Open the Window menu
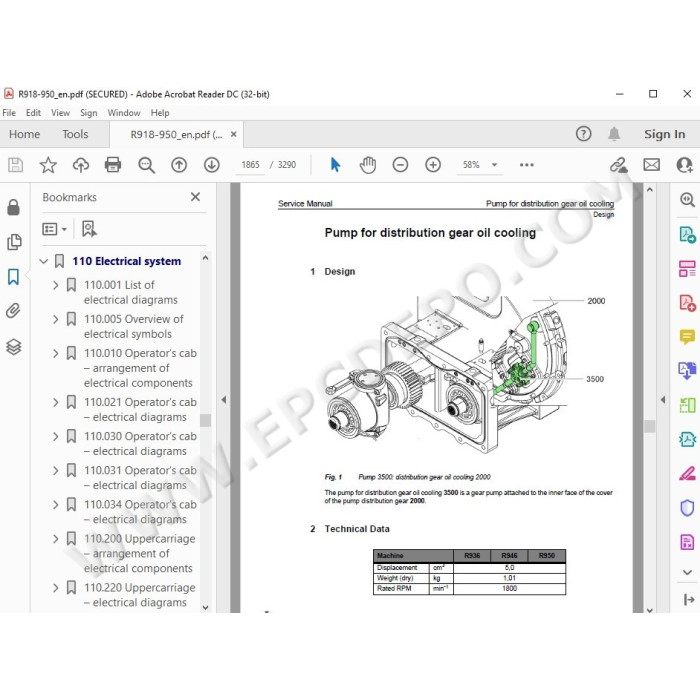 [124, 113]
